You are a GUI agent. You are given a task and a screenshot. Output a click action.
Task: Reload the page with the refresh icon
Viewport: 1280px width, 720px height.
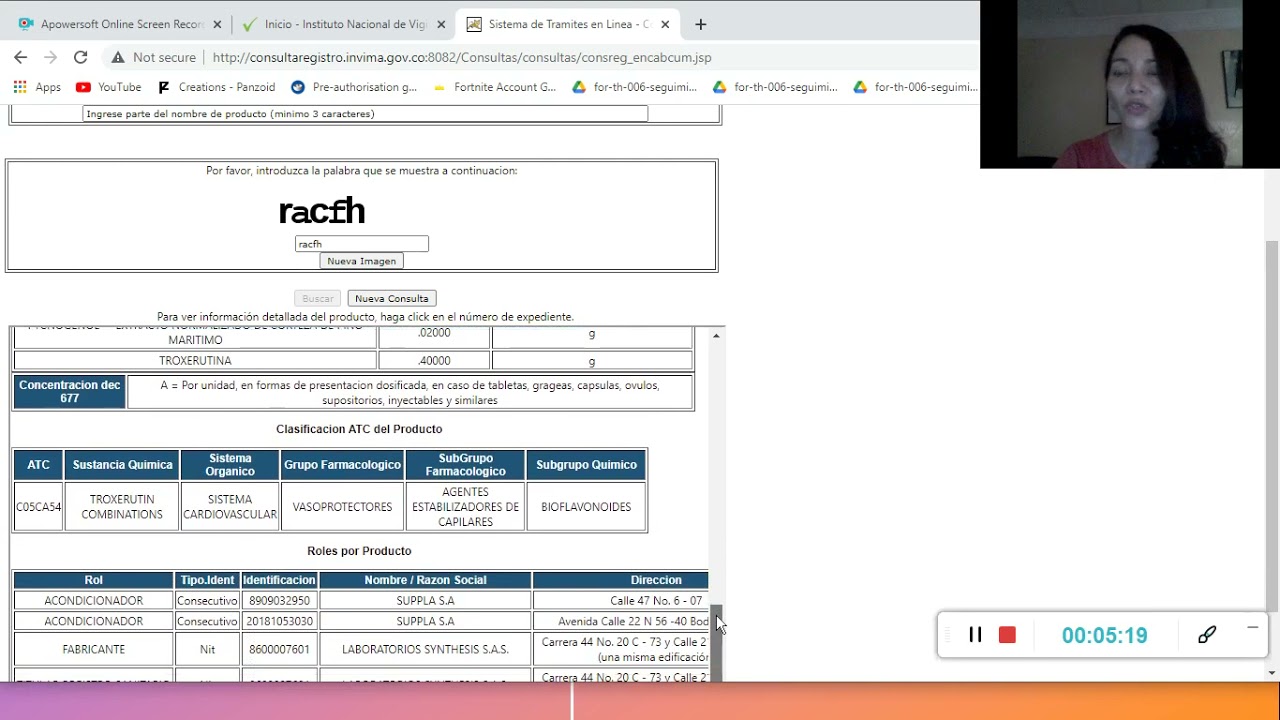point(81,57)
